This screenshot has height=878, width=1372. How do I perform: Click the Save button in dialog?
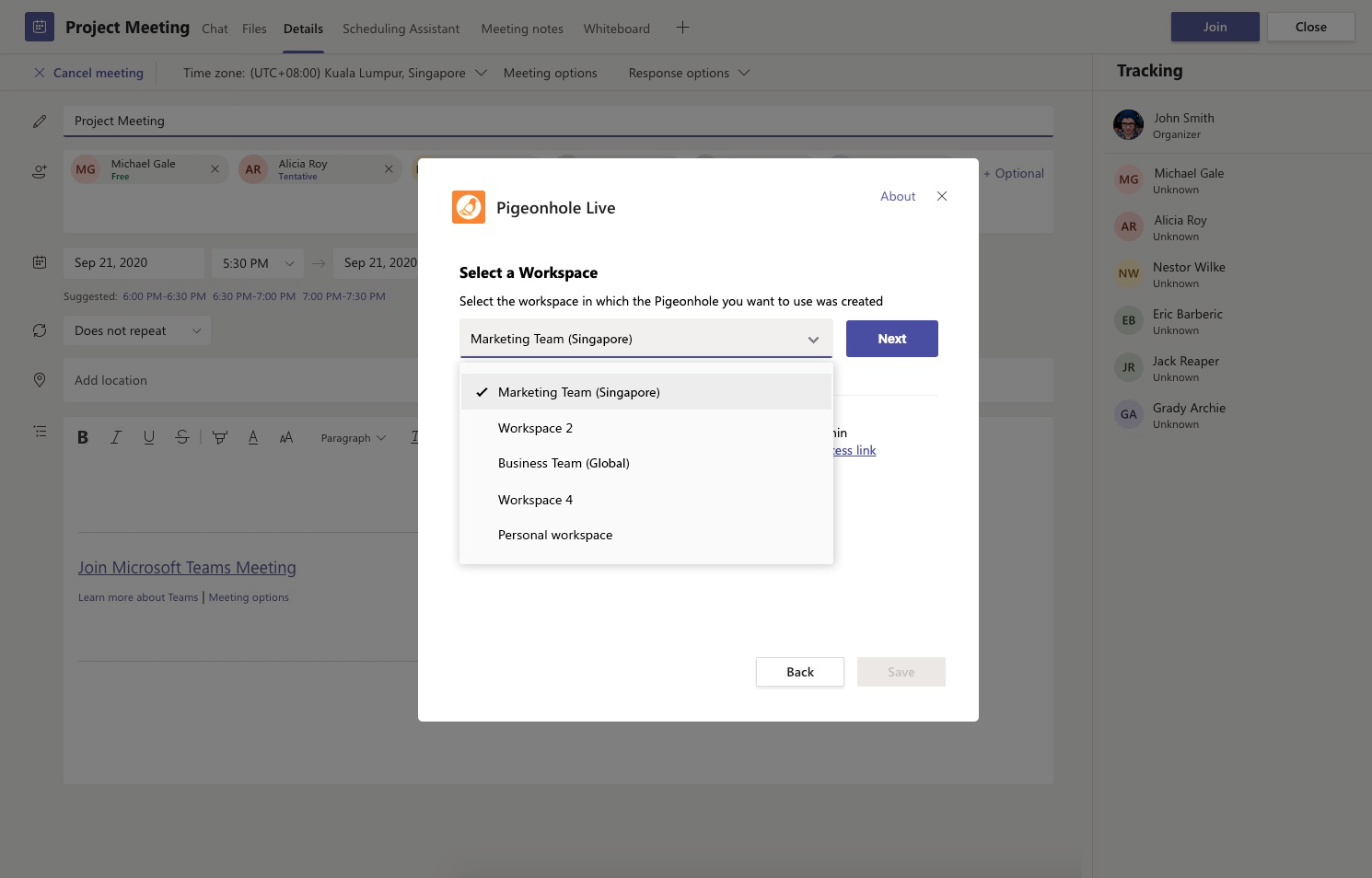click(x=901, y=672)
